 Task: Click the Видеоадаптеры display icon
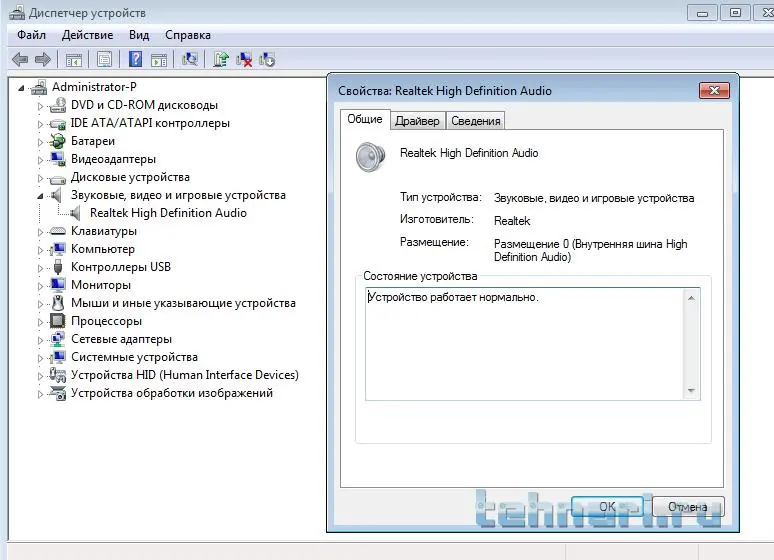click(x=58, y=159)
